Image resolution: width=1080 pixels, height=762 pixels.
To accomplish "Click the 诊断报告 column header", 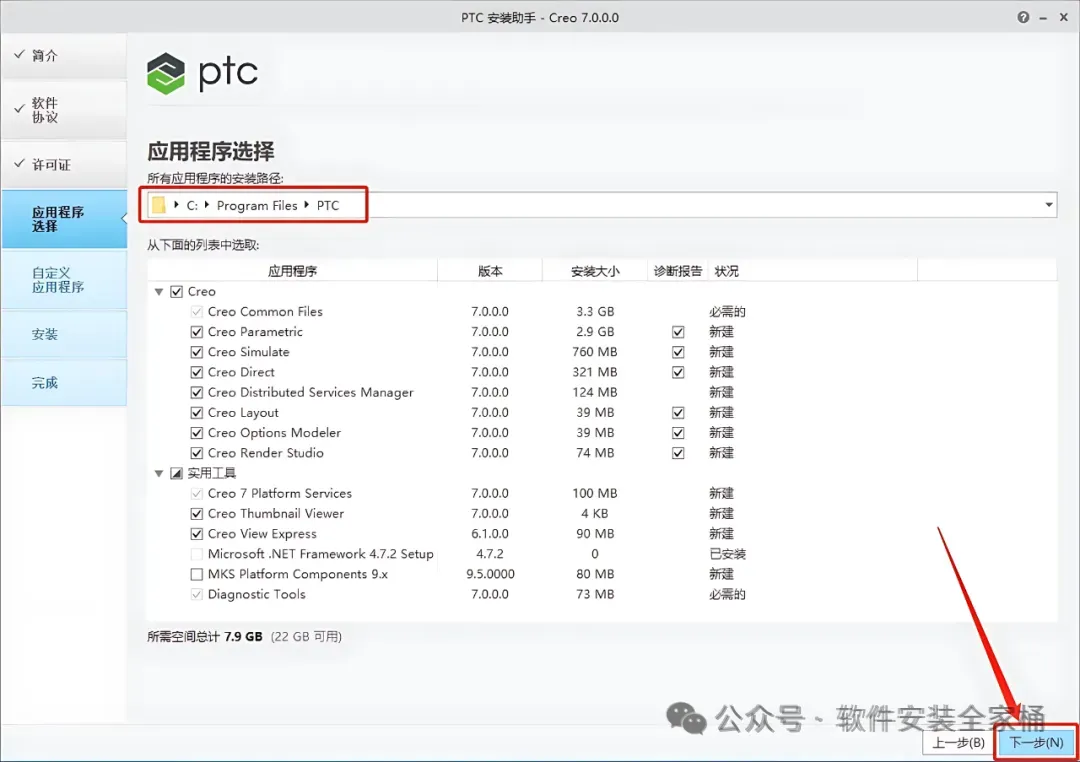I will (678, 271).
